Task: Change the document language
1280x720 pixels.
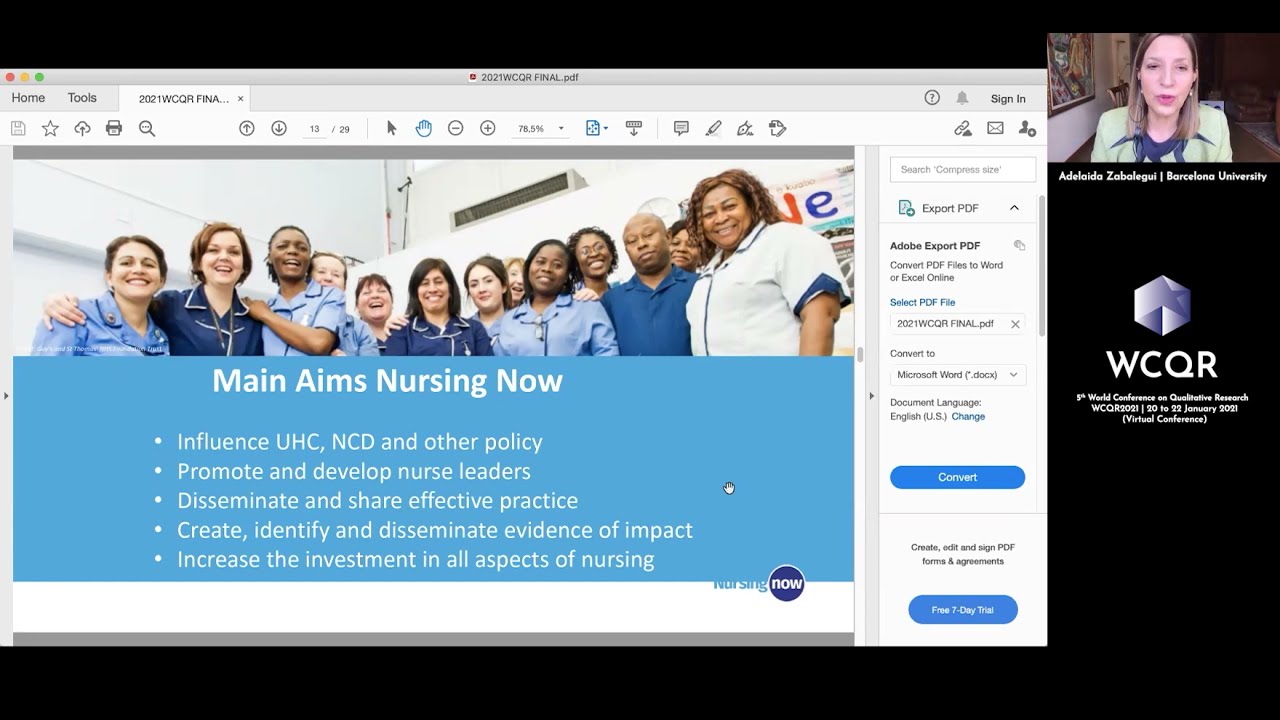Action: (x=968, y=416)
